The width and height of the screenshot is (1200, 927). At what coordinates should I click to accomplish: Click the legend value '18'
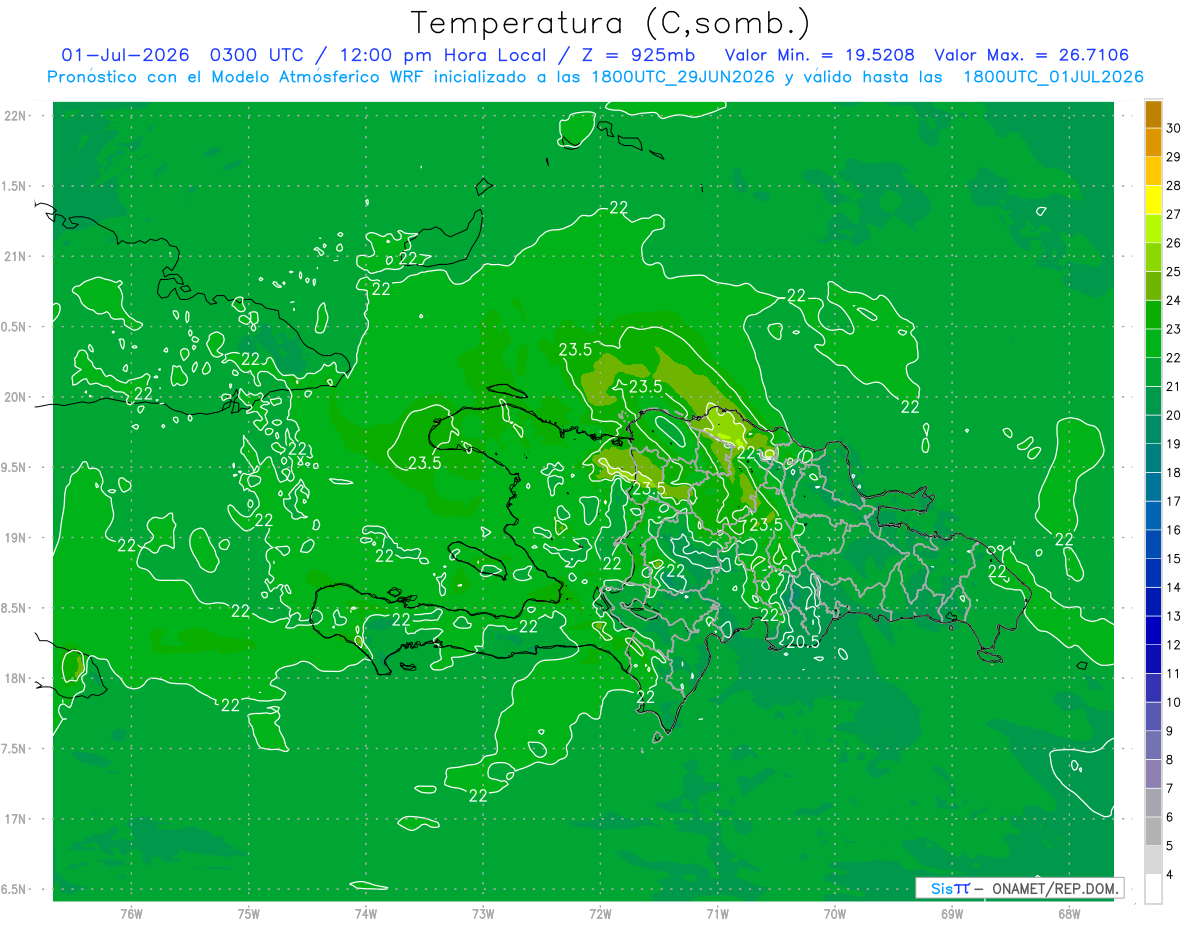point(1174,473)
